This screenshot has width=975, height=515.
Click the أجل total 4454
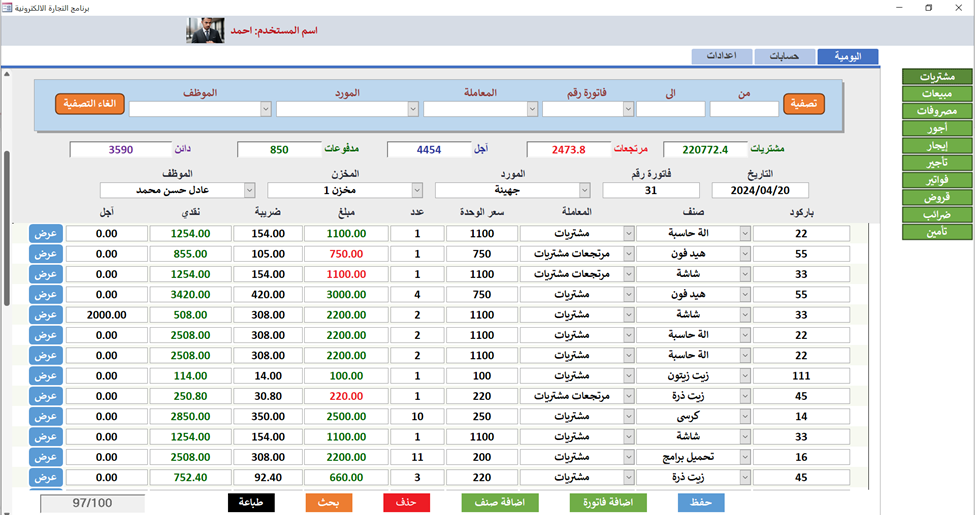429,149
